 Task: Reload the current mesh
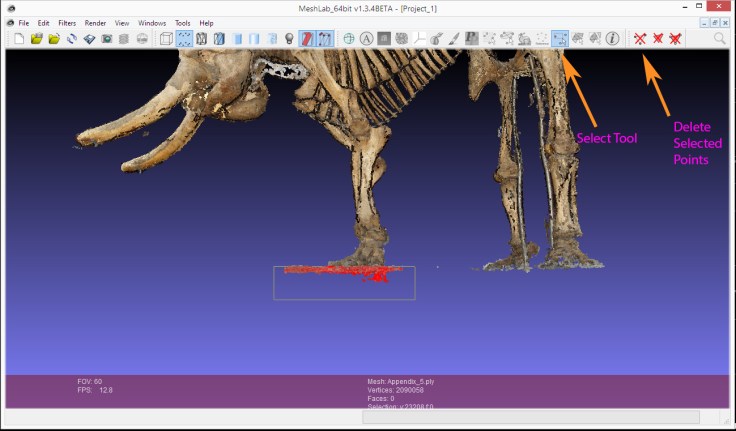point(72,39)
